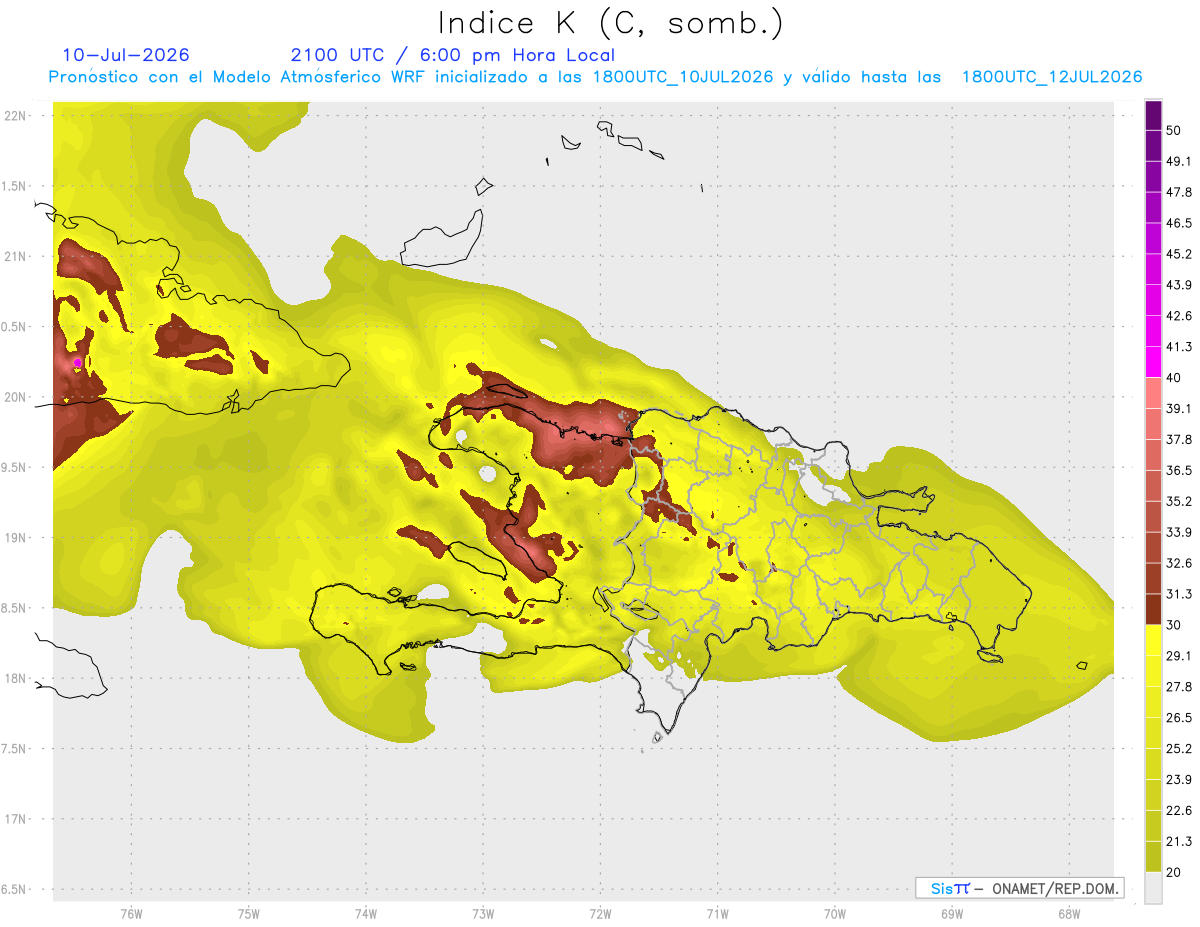Click the "76W" longitude label
The image size is (1200, 927).
click(x=131, y=914)
